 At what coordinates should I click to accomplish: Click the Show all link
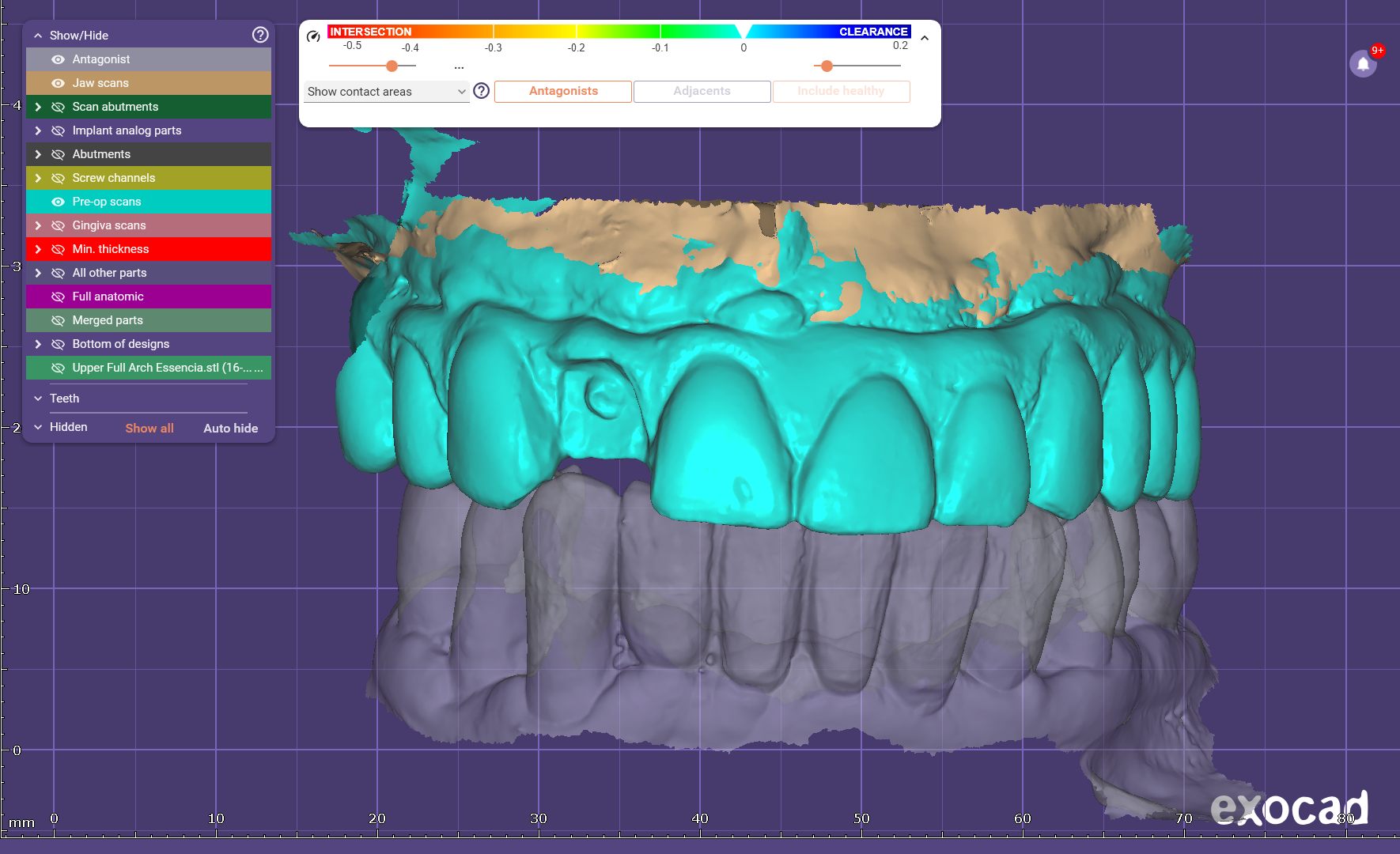coord(149,428)
